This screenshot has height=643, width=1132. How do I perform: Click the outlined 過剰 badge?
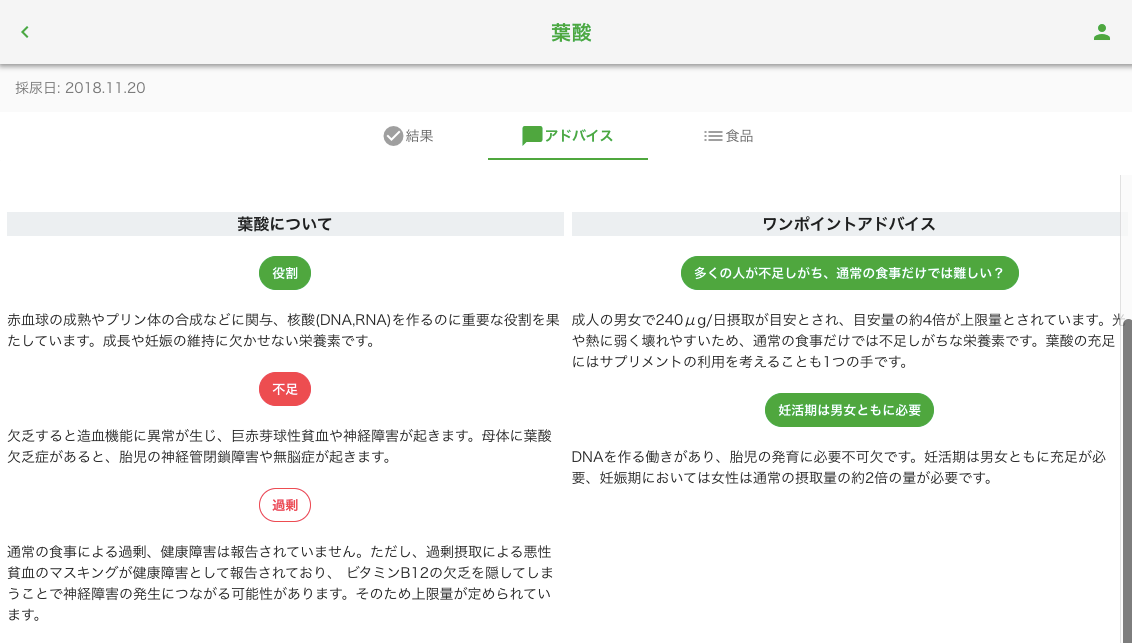tap(285, 505)
